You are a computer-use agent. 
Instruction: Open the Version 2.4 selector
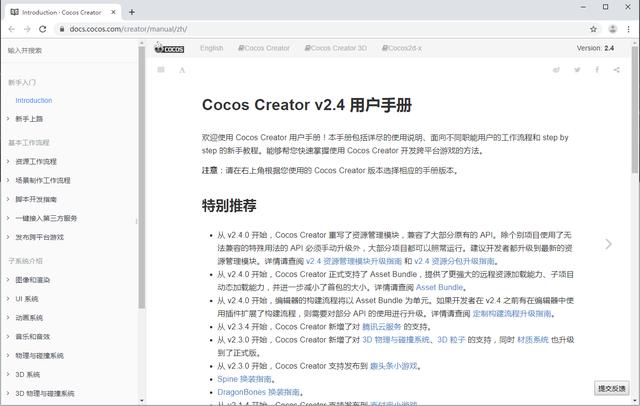[x=595, y=48]
